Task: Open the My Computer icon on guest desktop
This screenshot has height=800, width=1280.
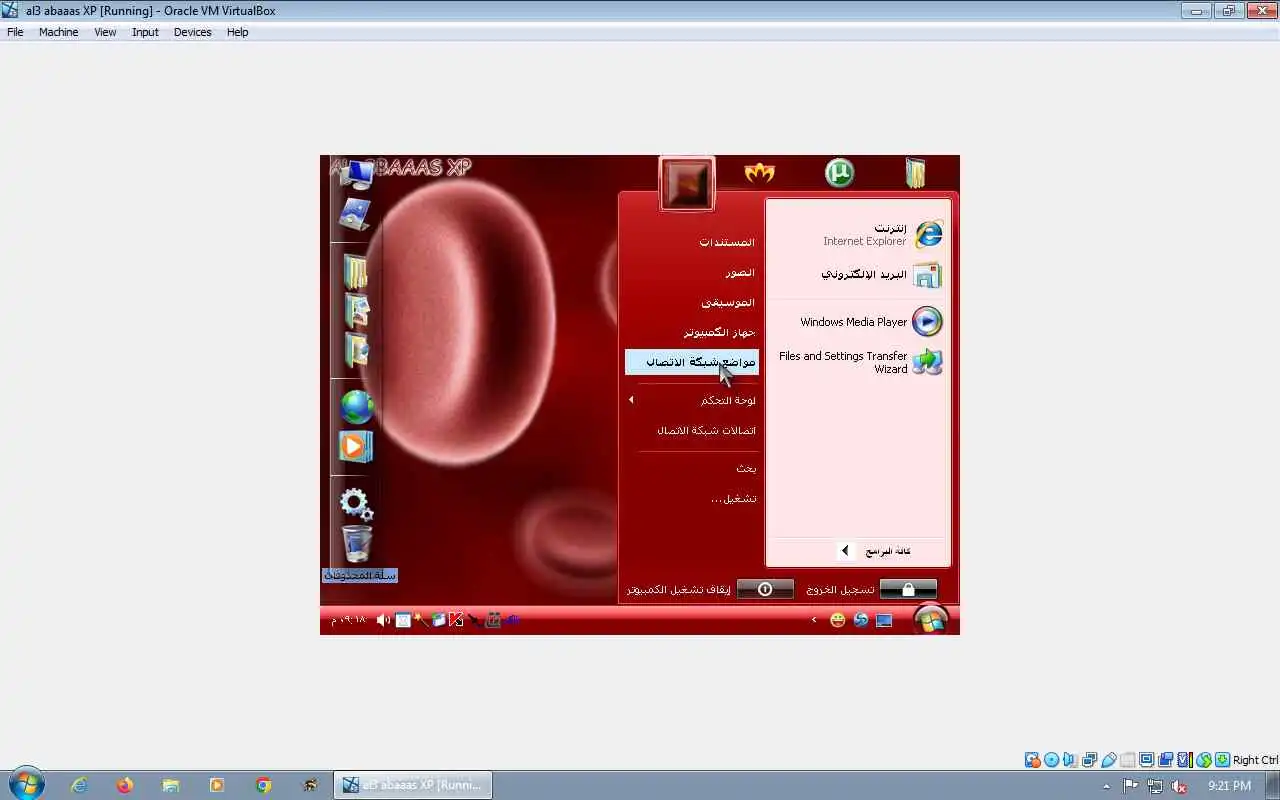Action: point(357,174)
